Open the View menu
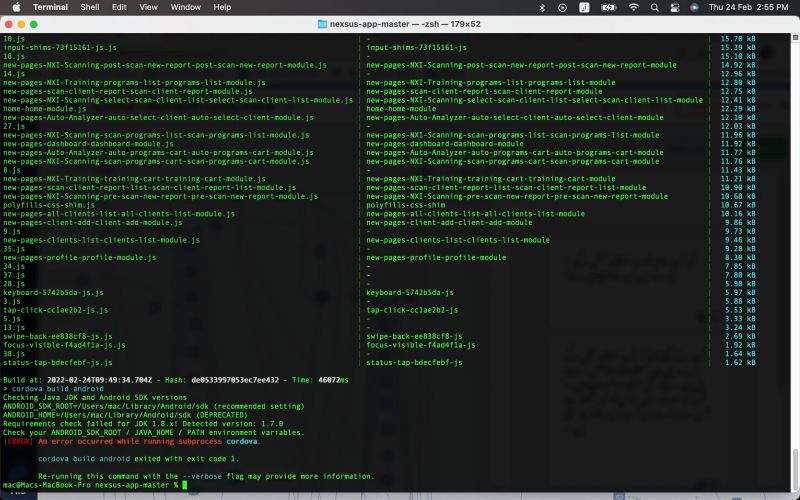Viewport: 800px width, 500px height. (x=148, y=7)
